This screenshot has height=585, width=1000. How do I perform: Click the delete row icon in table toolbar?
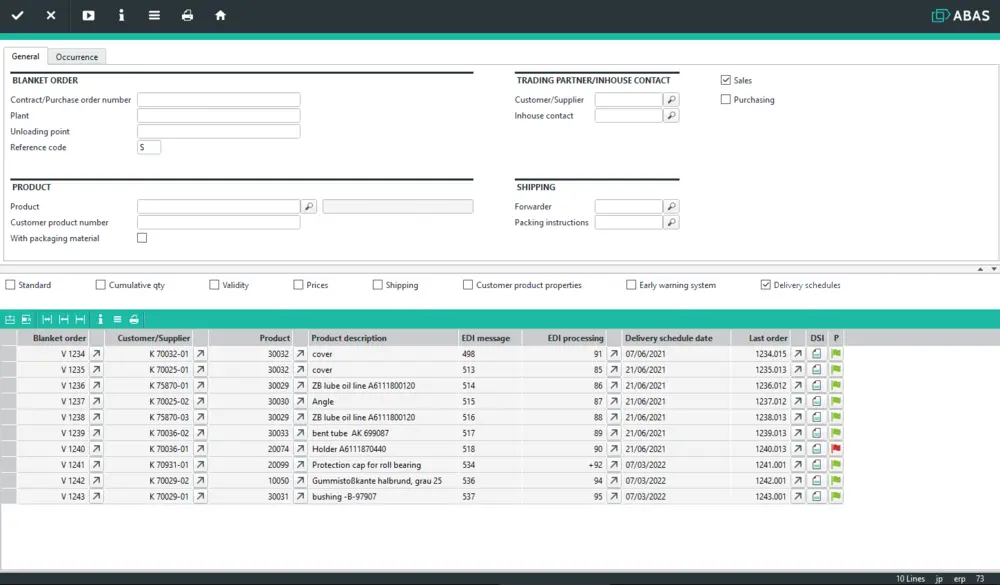coord(26,319)
